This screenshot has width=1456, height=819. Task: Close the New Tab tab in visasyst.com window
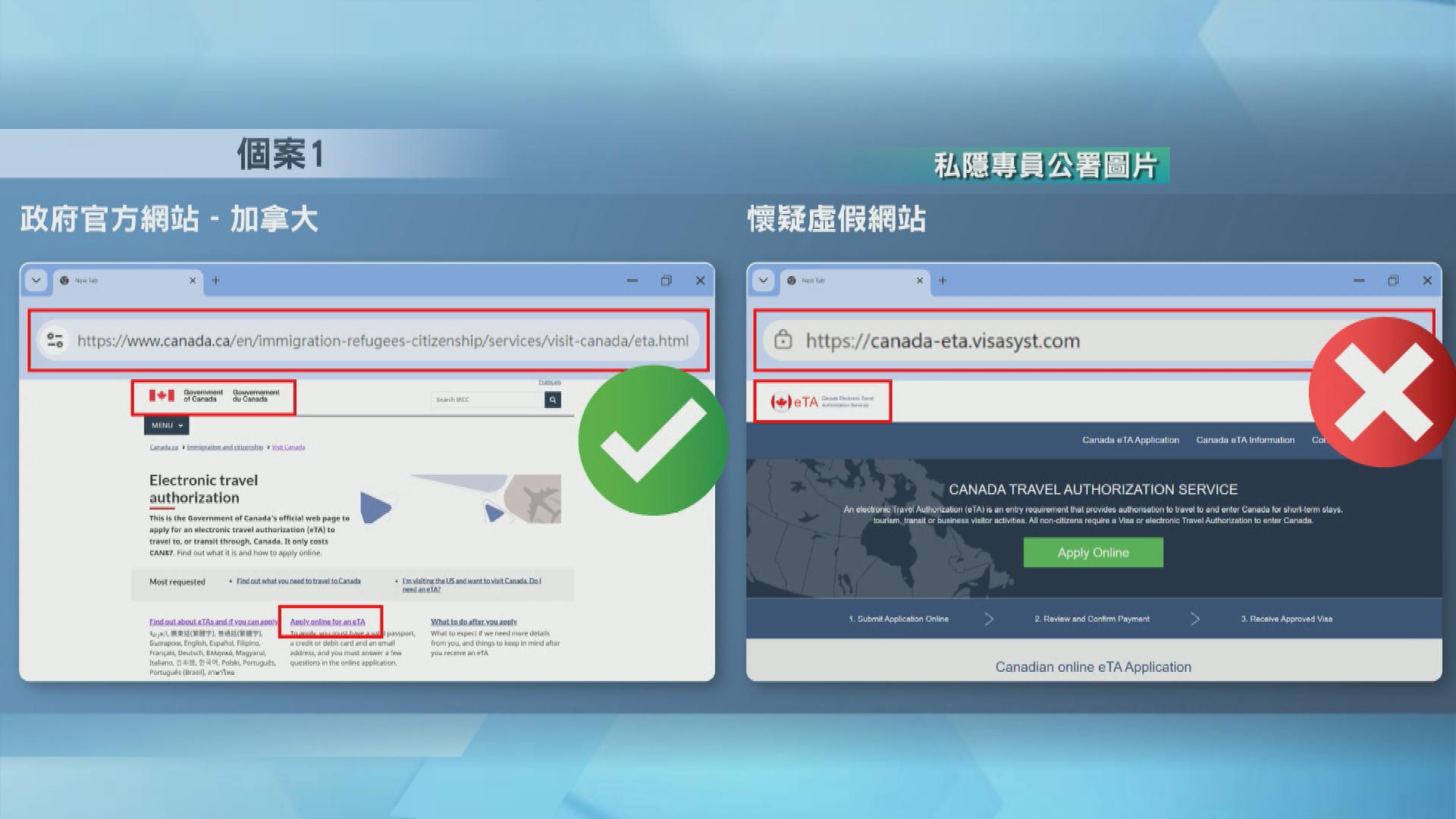click(x=920, y=281)
